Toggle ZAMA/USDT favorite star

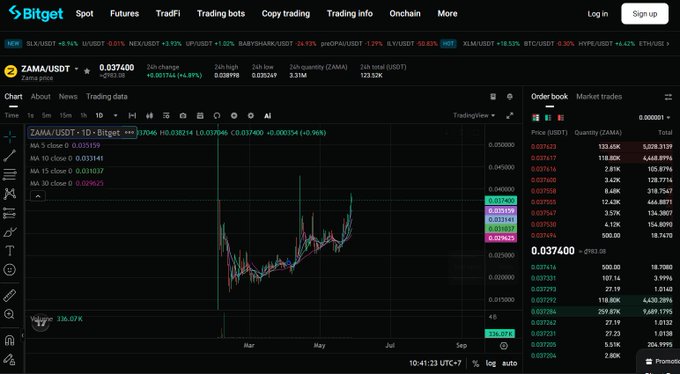[87, 71]
